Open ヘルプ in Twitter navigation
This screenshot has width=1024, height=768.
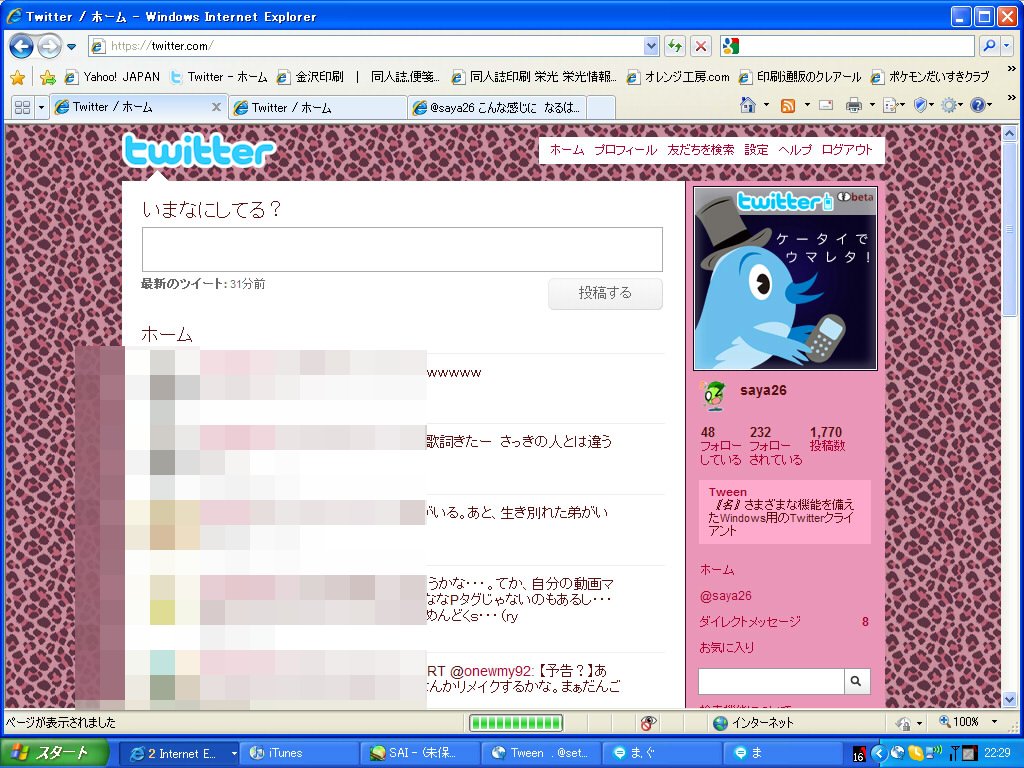point(795,150)
